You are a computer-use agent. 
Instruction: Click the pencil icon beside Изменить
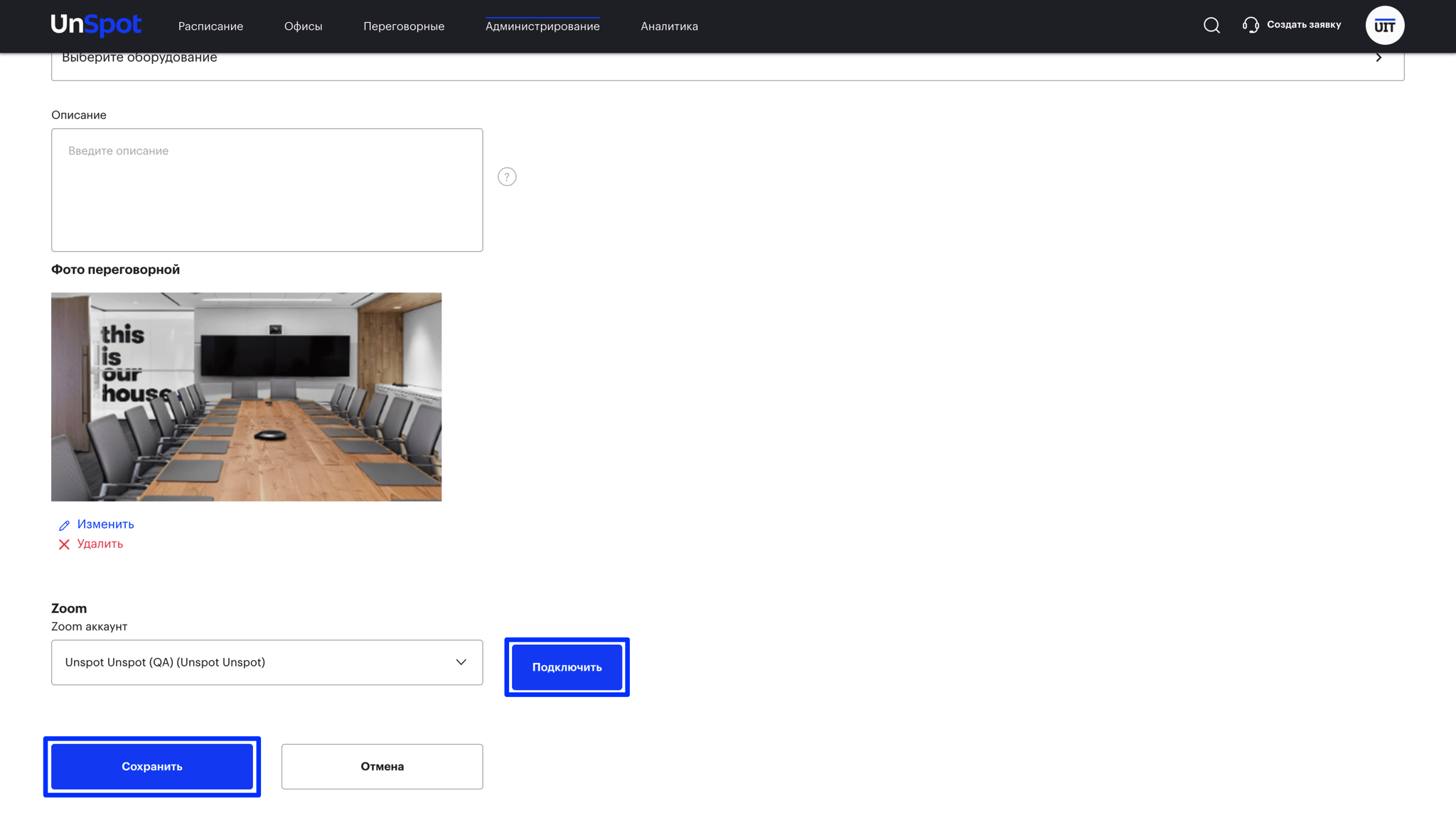click(64, 525)
